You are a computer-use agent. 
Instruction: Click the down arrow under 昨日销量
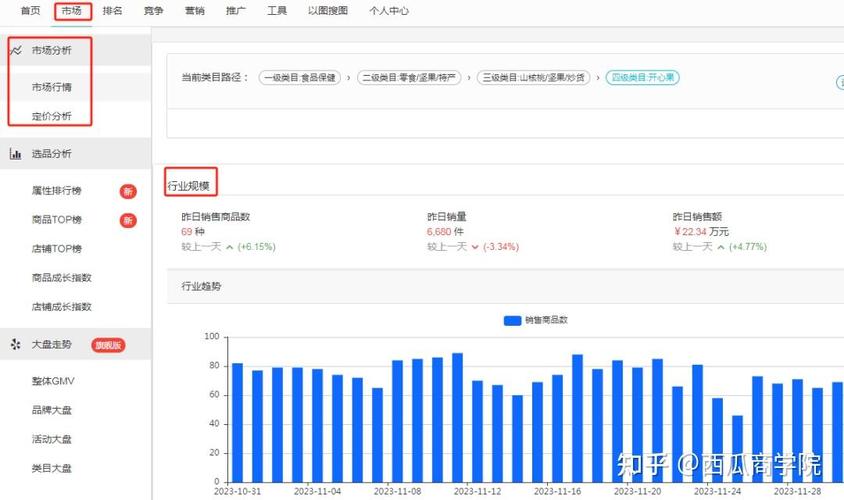(475, 247)
